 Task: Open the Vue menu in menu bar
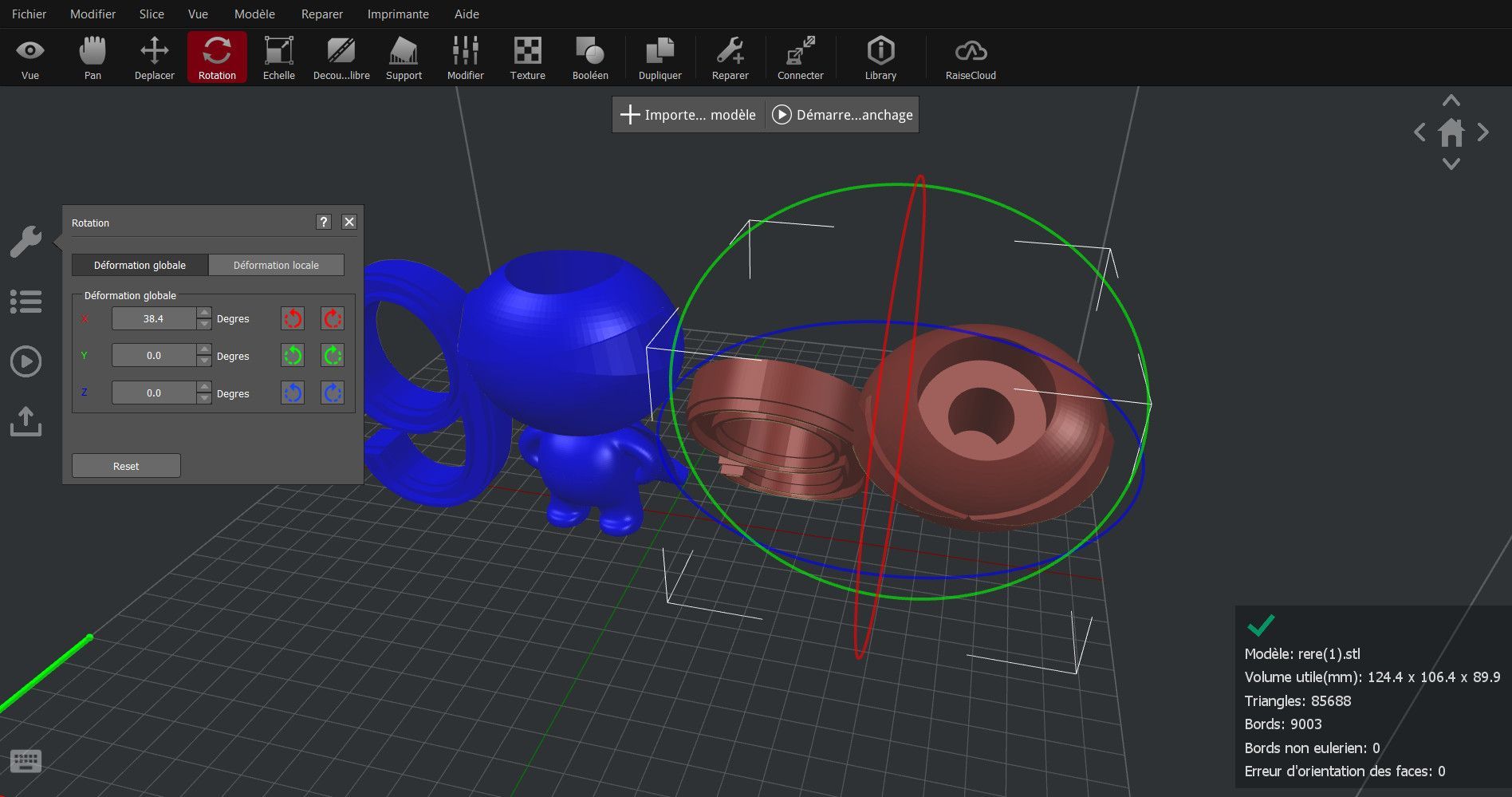pyautogui.click(x=198, y=14)
